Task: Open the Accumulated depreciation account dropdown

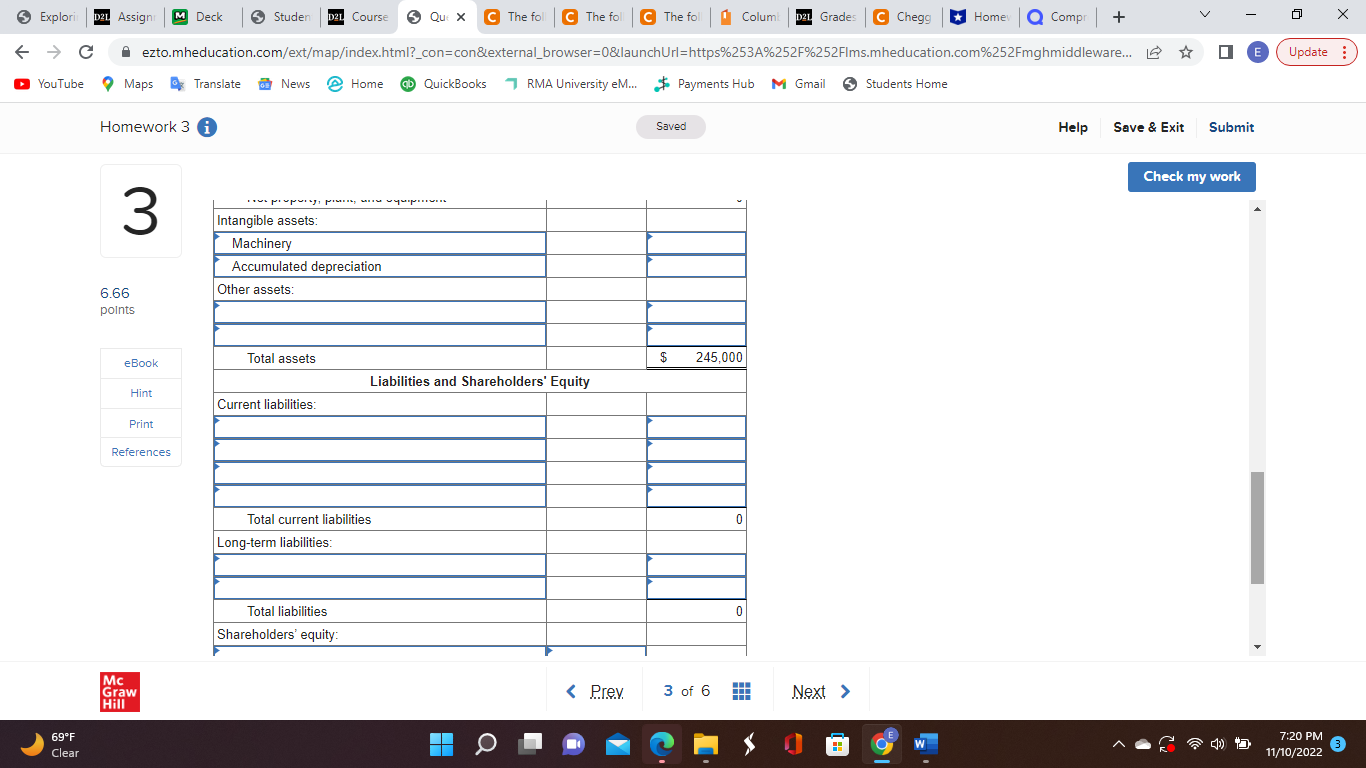Action: [x=380, y=266]
